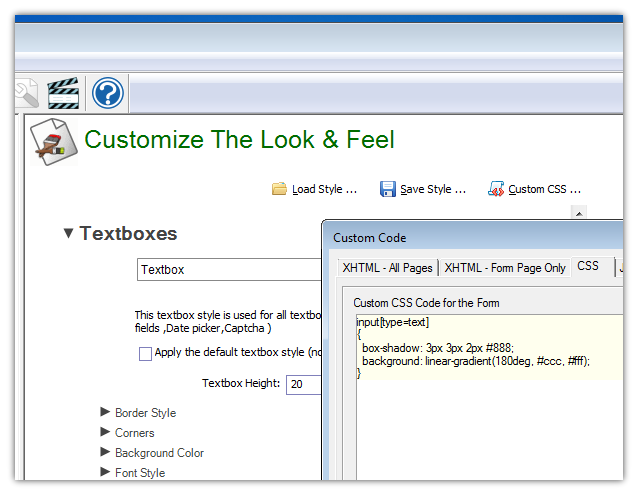Open the blue question mark help icon
The width and height of the screenshot is (638, 495).
(x=108, y=93)
